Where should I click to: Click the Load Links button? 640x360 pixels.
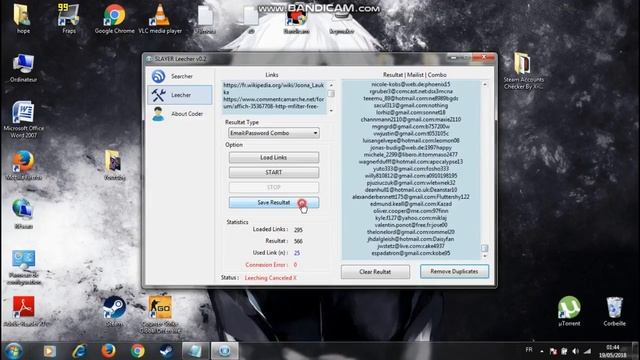coord(273,158)
